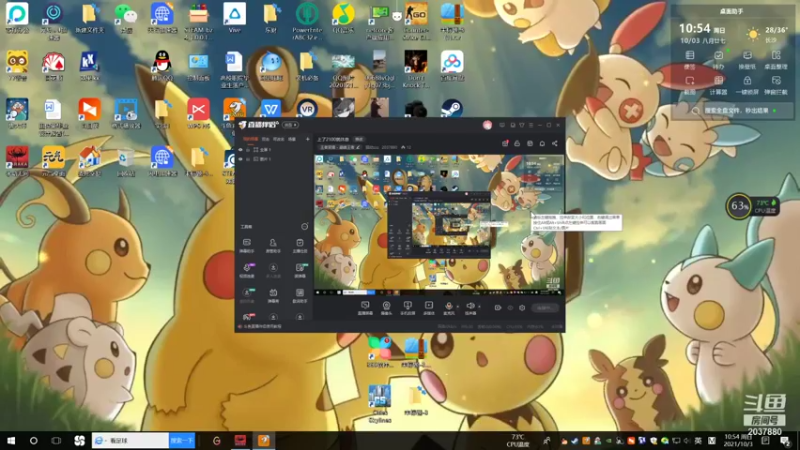Open 房管助手 tool in the toolbox

(x=273, y=245)
